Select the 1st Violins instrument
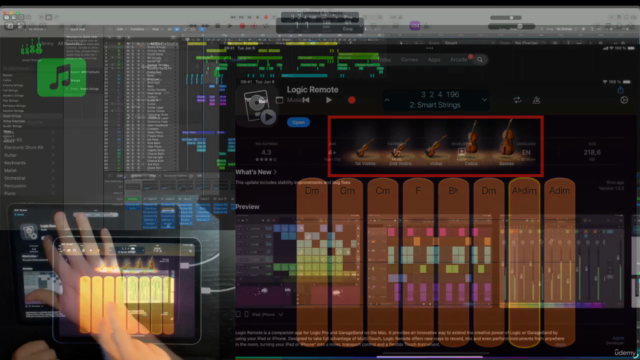This screenshot has height=360, width=640. 365,150
